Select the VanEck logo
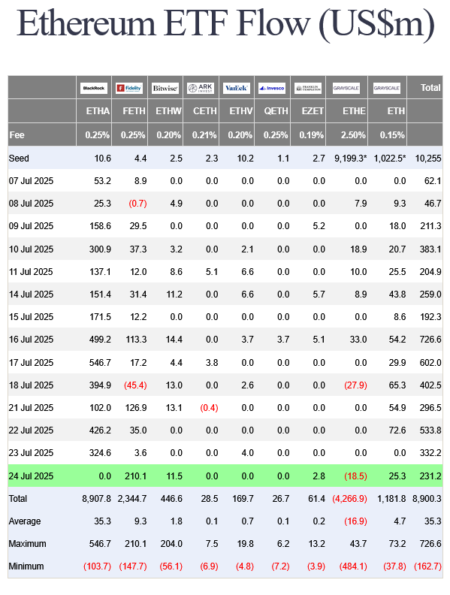The width and height of the screenshot is (450, 595). pyautogui.click(x=236, y=88)
